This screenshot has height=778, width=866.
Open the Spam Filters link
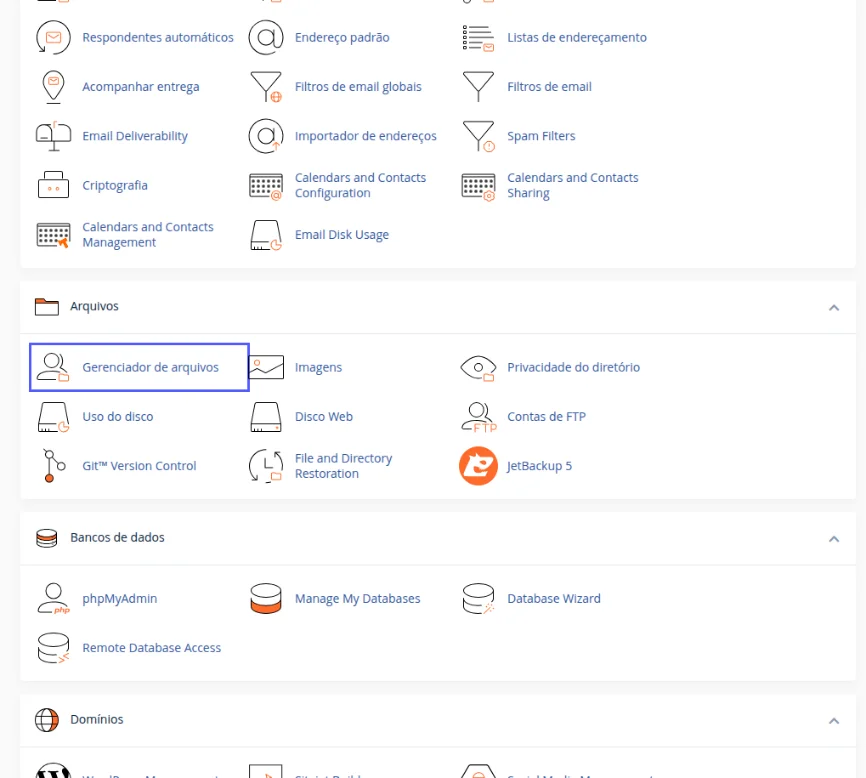click(541, 136)
